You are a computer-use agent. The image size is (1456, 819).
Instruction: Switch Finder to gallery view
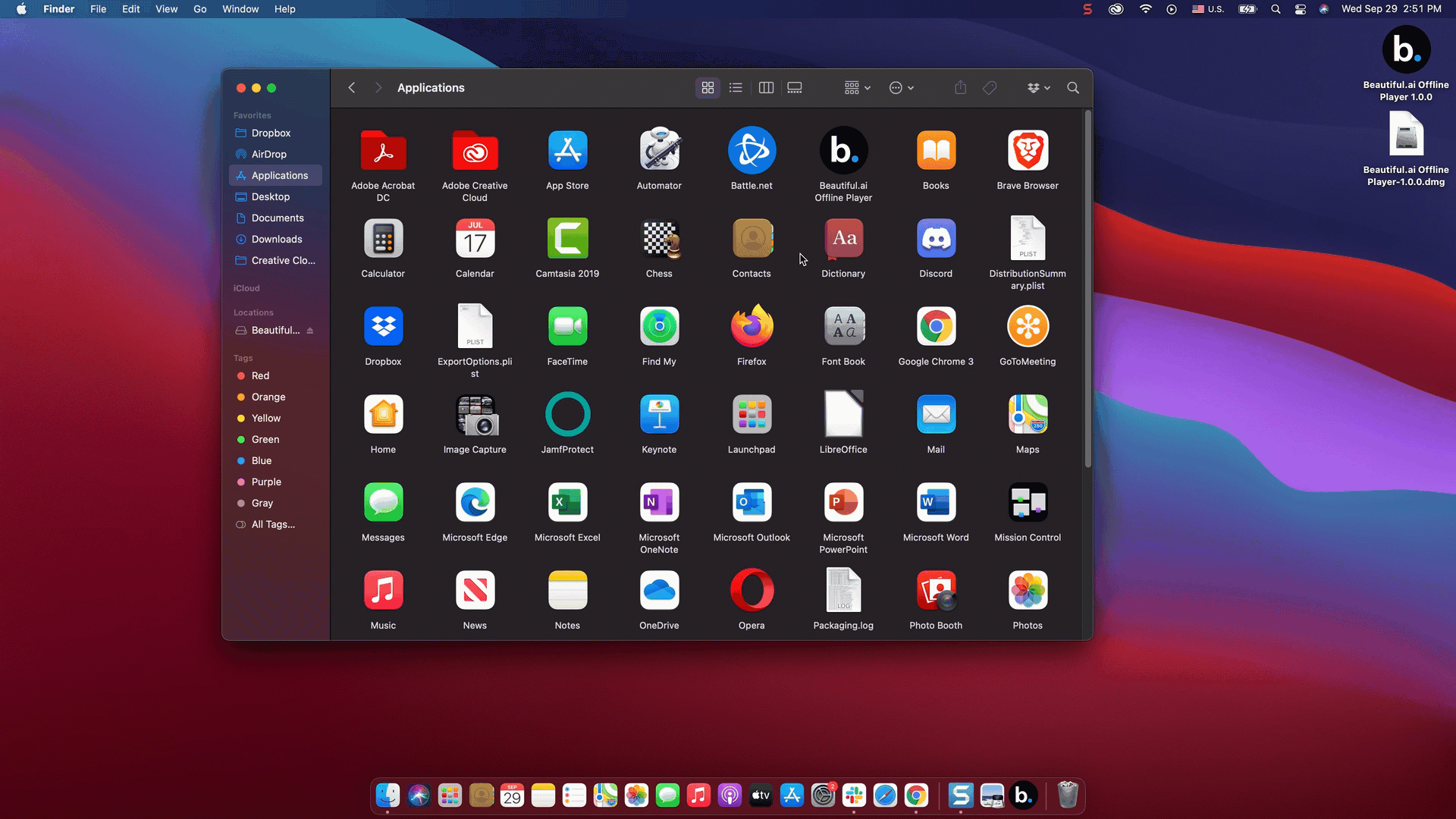[795, 88]
